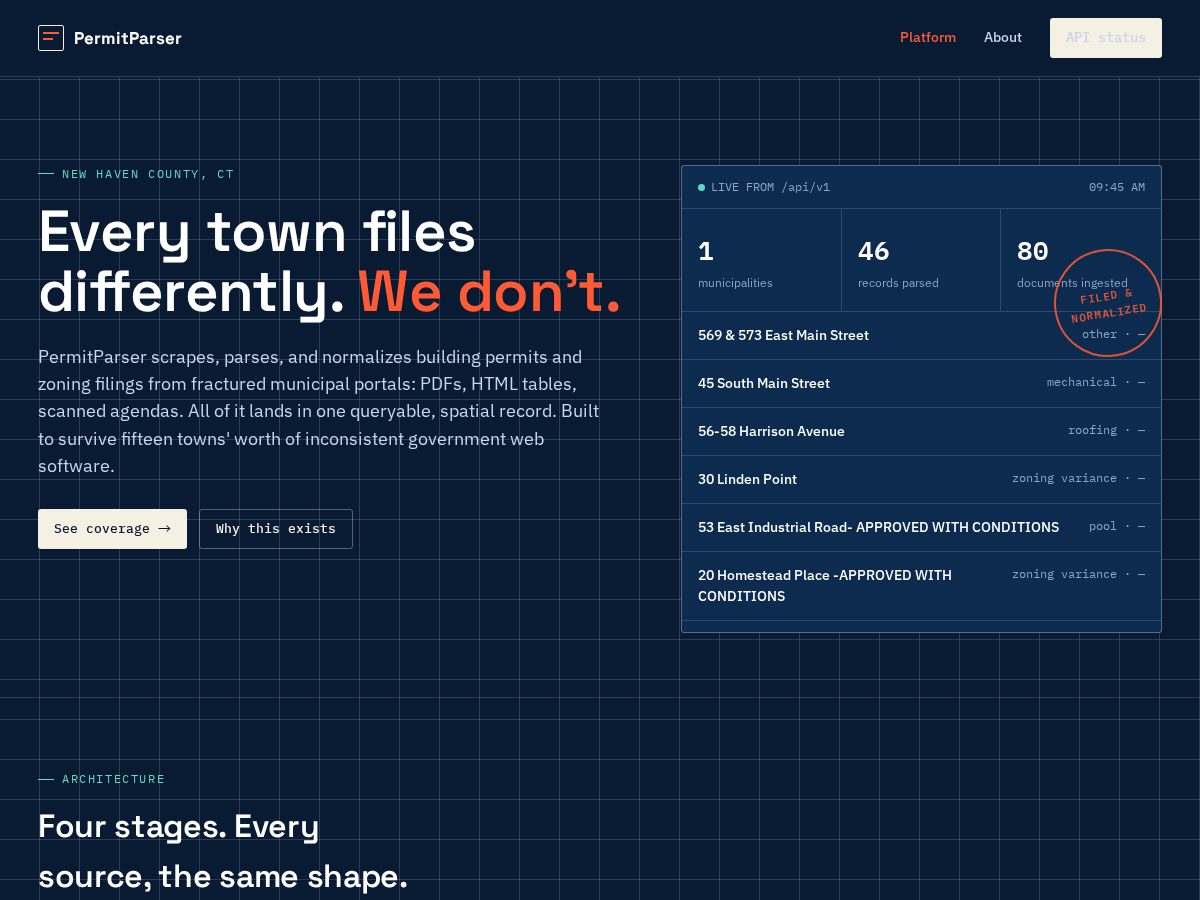Screen dimensions: 1200x900
Task: Select the 45 South Main Street row
Action: click(921, 384)
